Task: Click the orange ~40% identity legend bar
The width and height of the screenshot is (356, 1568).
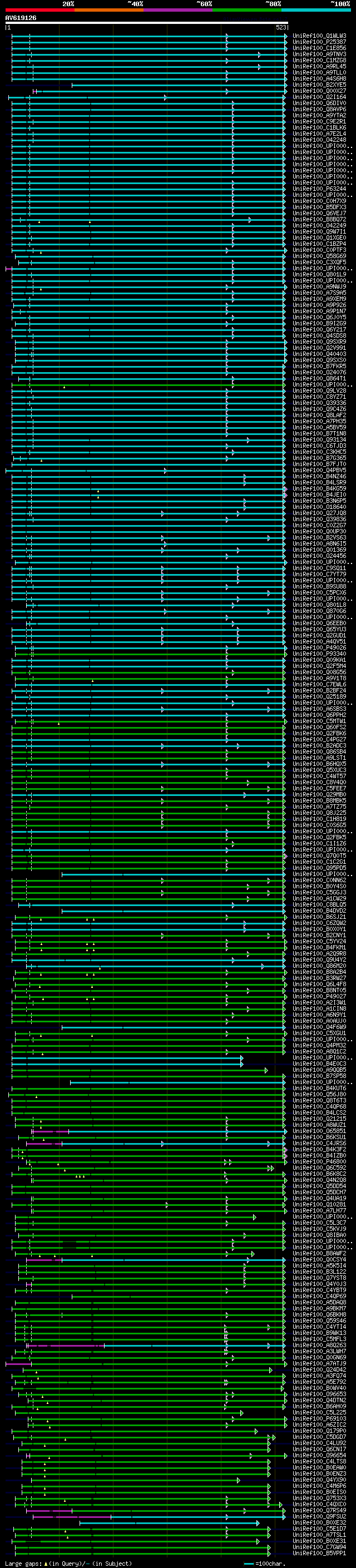Action: 110,11
